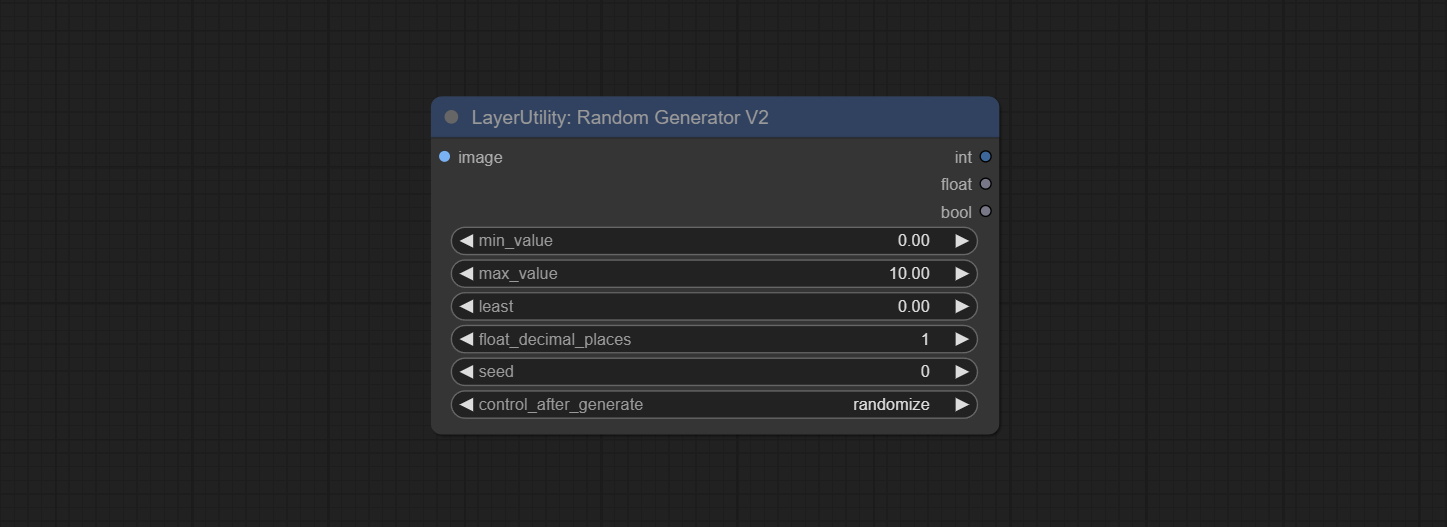Decrease min_value with left arrow

pos(466,241)
